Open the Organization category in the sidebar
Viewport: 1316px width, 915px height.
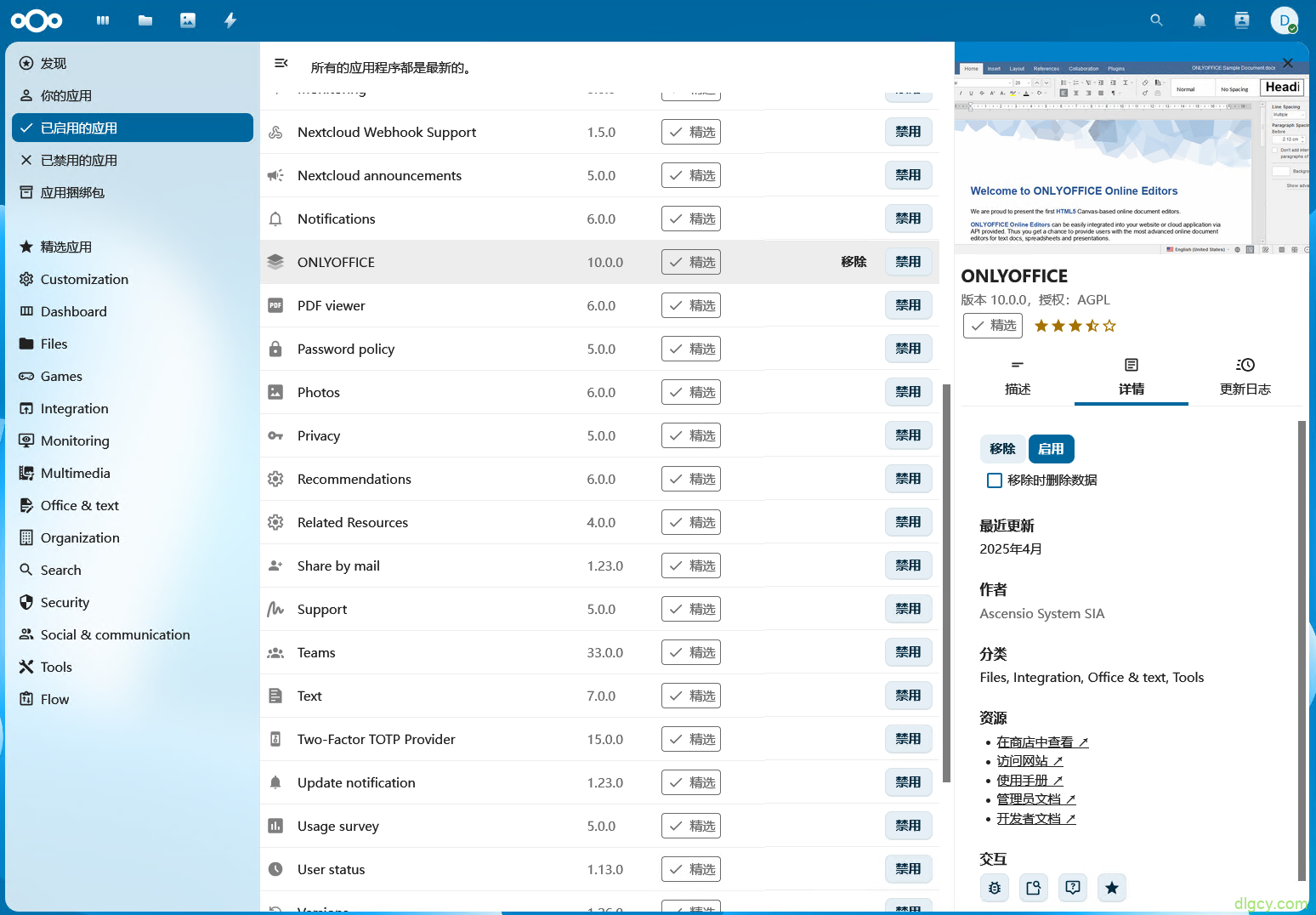(x=133, y=537)
